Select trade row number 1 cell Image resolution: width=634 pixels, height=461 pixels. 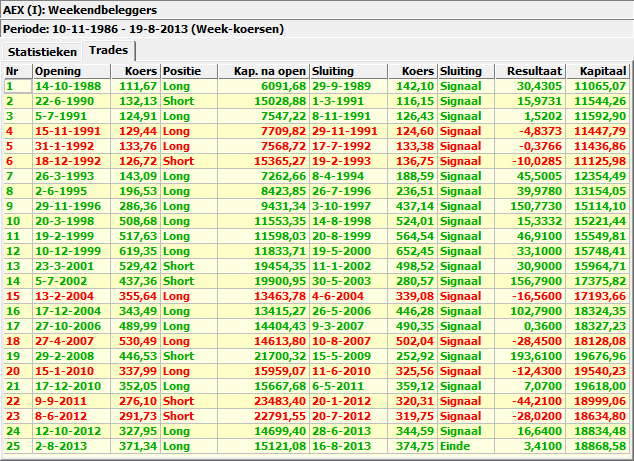click(x=18, y=86)
